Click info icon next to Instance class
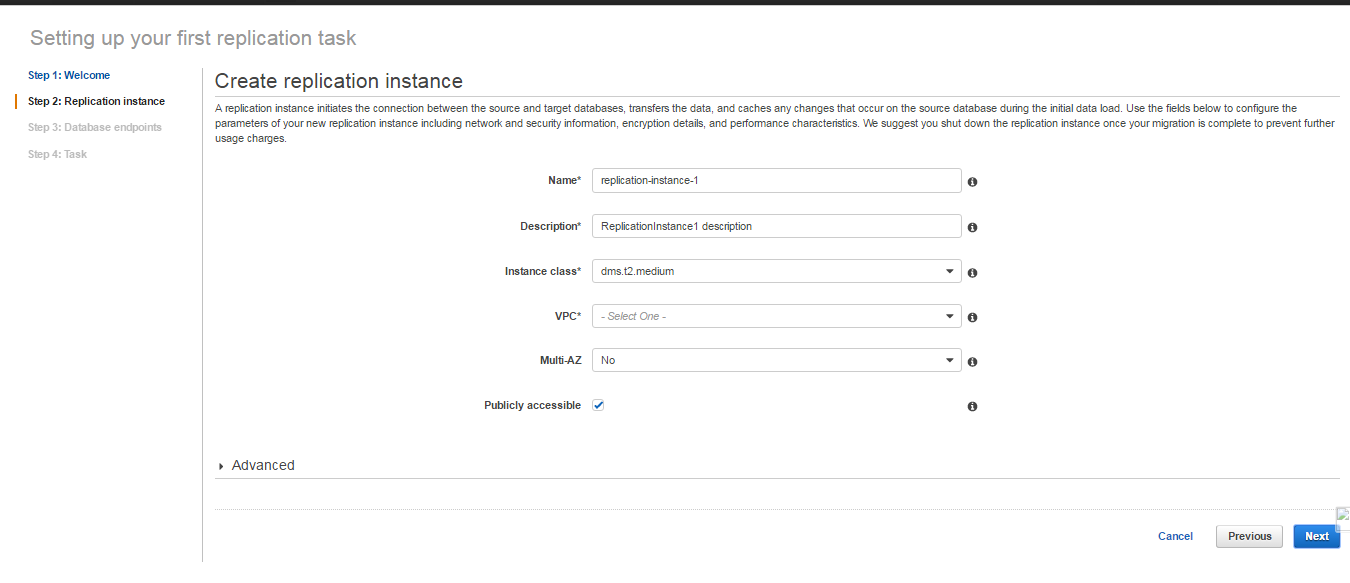1350x583 pixels. coord(972,272)
